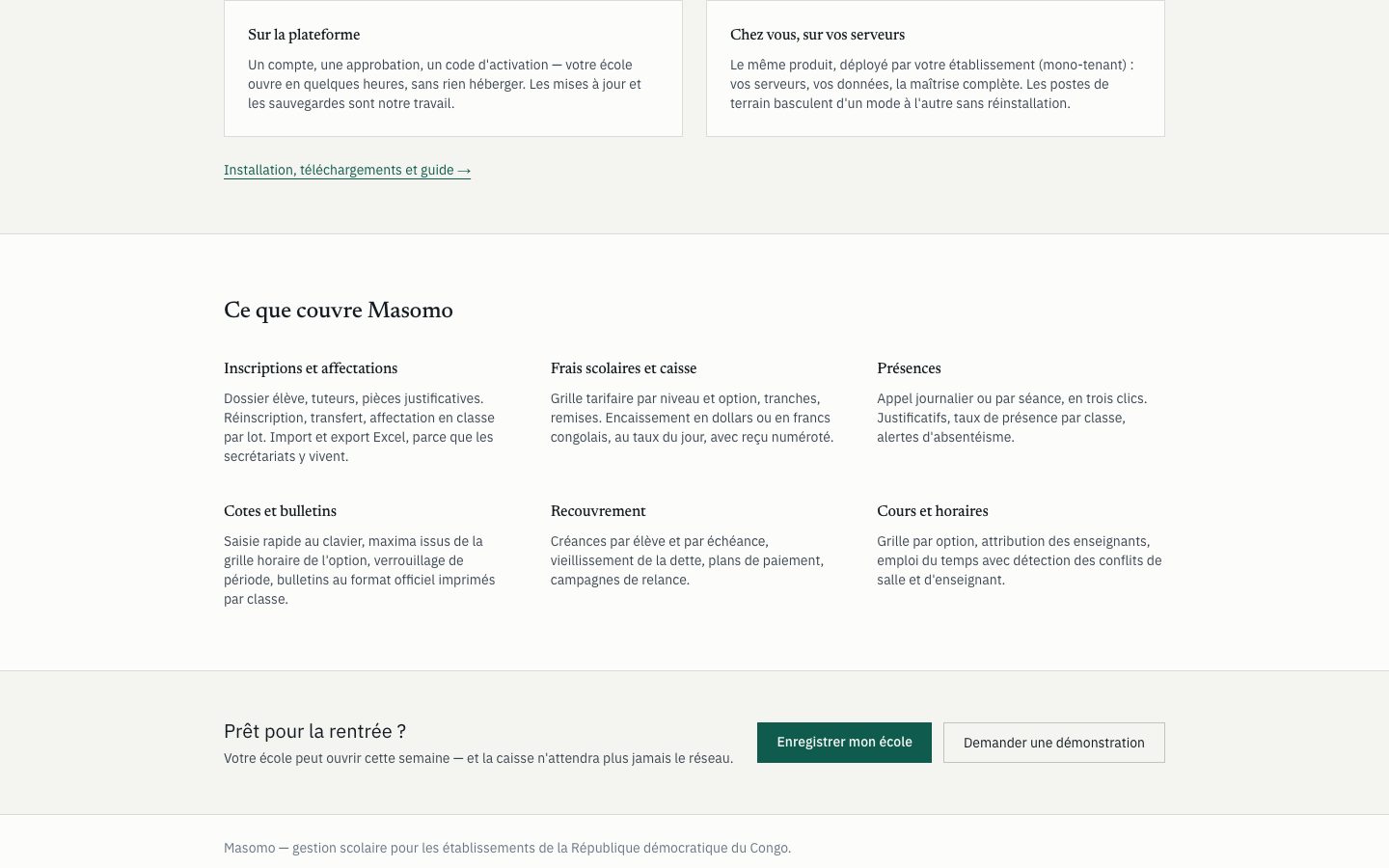Click the footer text about Masomo gestion scolaire
Screen dimensions: 1389x868
(507, 849)
